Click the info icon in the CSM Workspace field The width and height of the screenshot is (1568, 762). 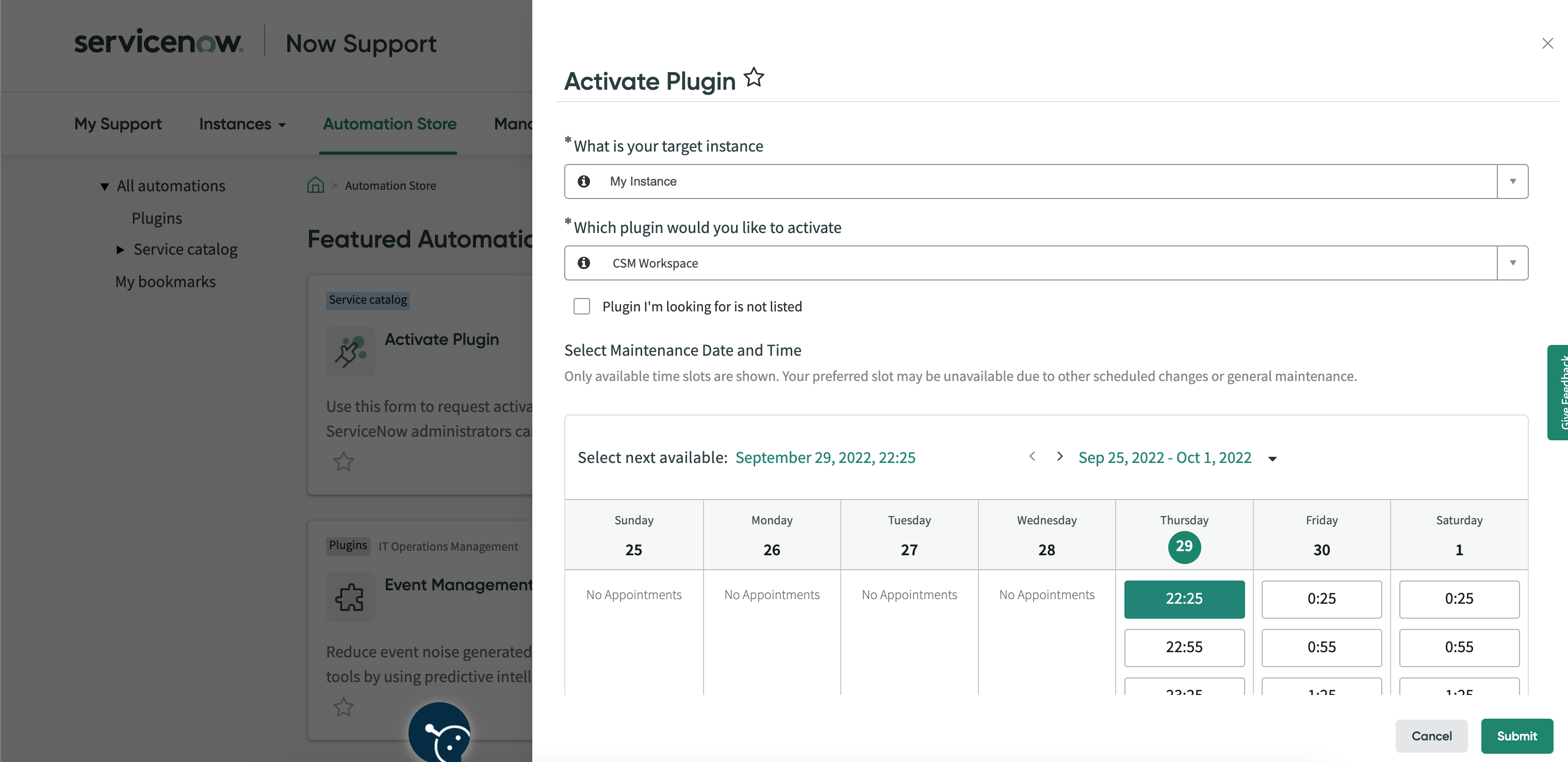coord(583,263)
